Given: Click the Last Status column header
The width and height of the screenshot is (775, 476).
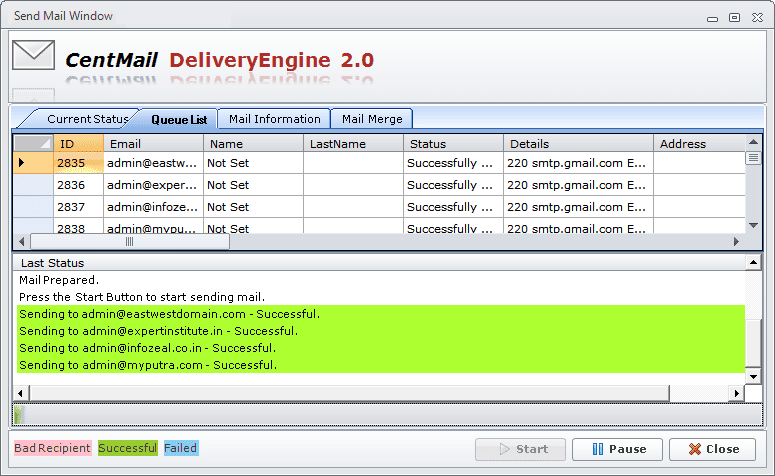Looking at the screenshot, I should (379, 263).
